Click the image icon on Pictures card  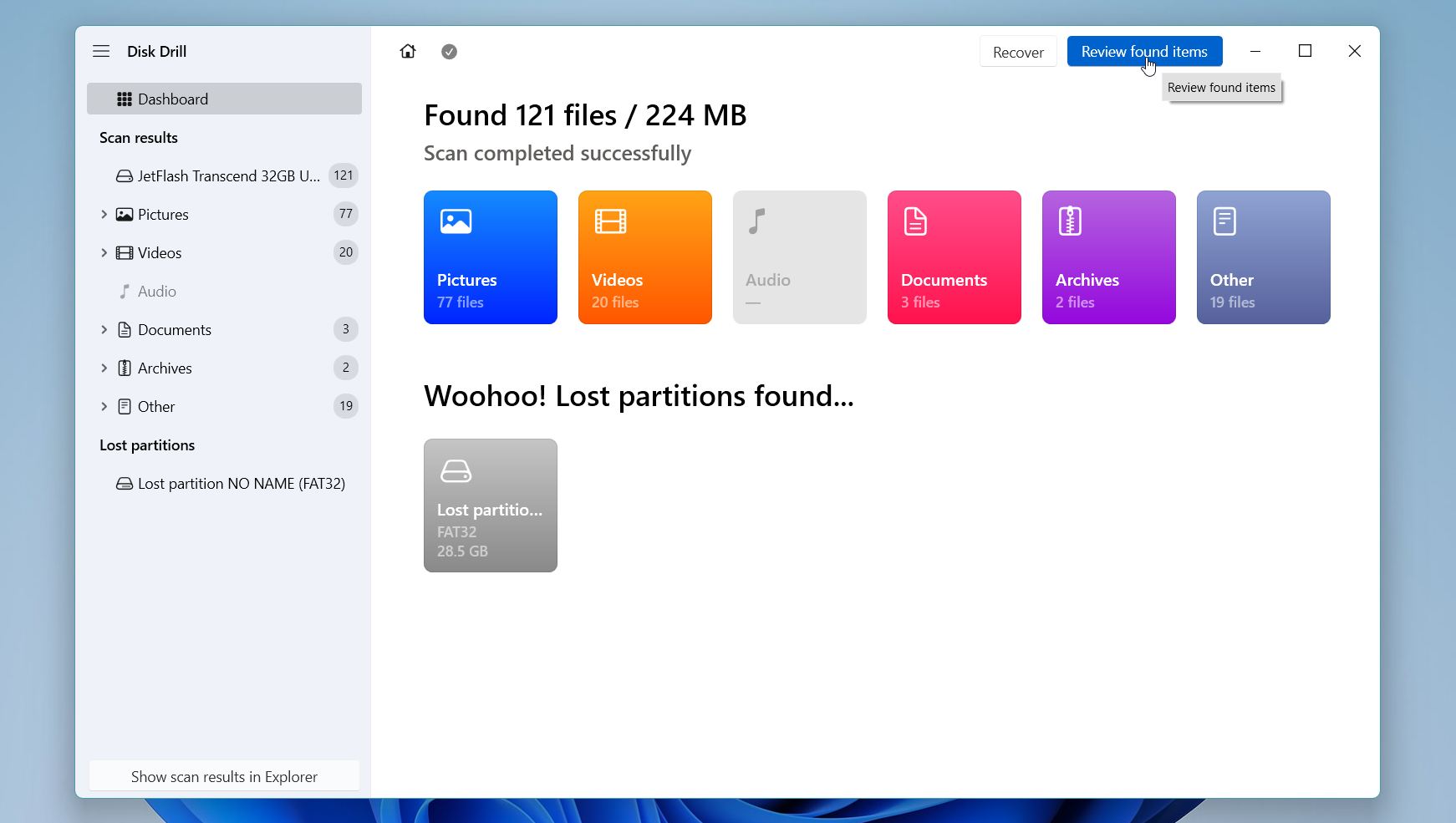click(x=456, y=221)
